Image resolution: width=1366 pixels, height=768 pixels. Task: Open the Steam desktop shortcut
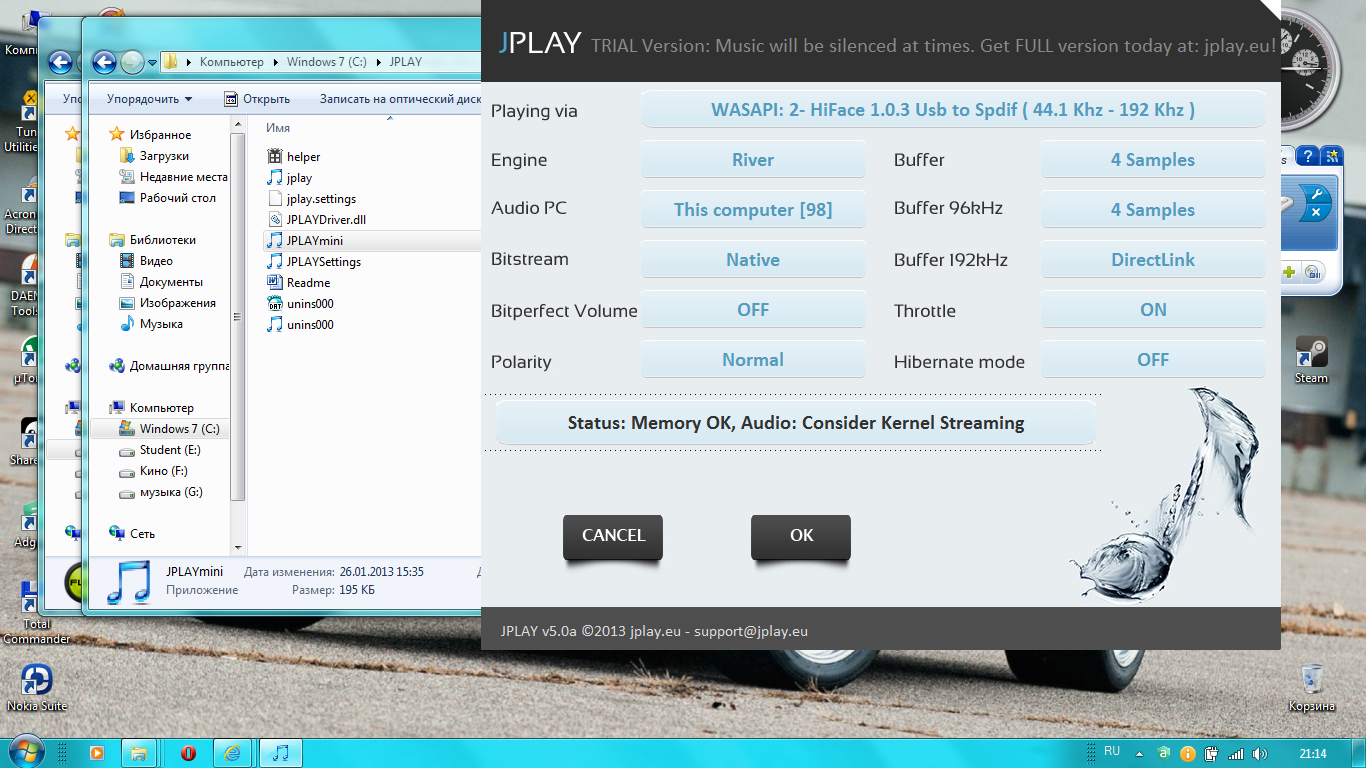tap(1311, 360)
